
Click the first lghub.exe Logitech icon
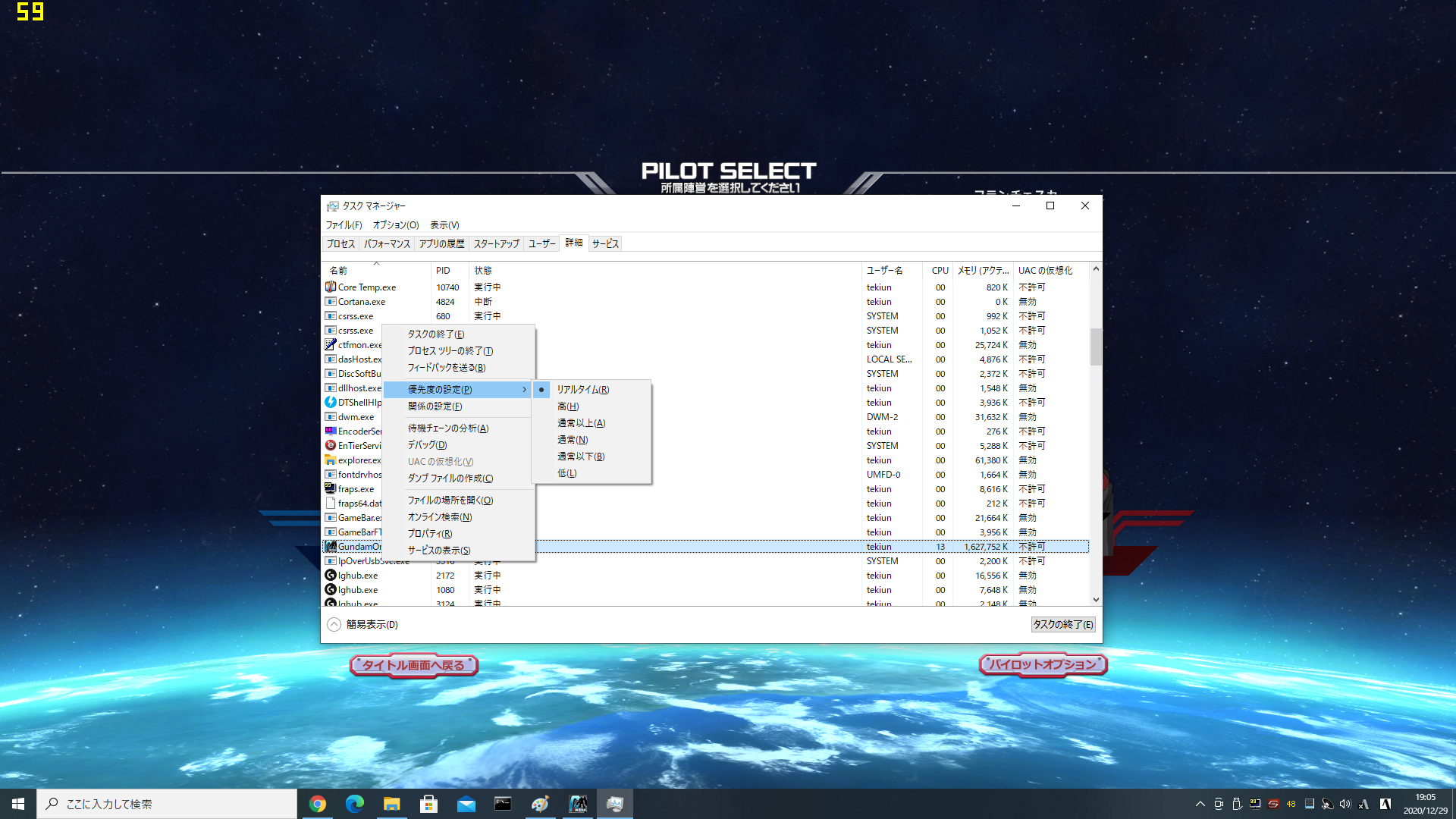click(x=331, y=576)
